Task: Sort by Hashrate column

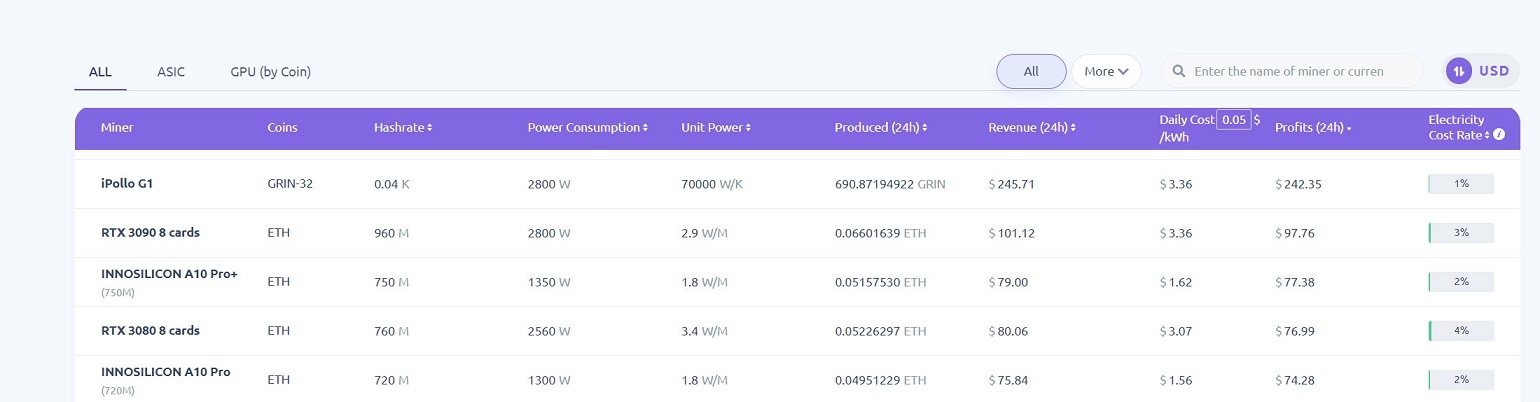Action: coord(403,128)
